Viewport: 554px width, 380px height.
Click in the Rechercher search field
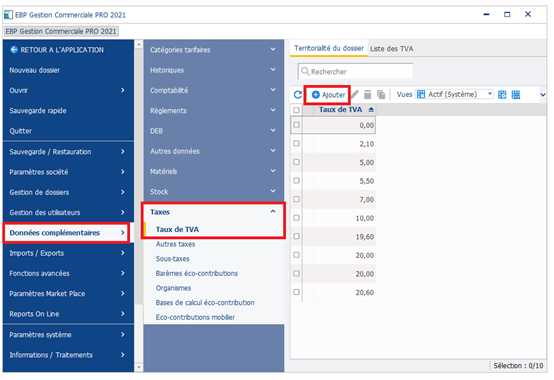click(x=355, y=71)
